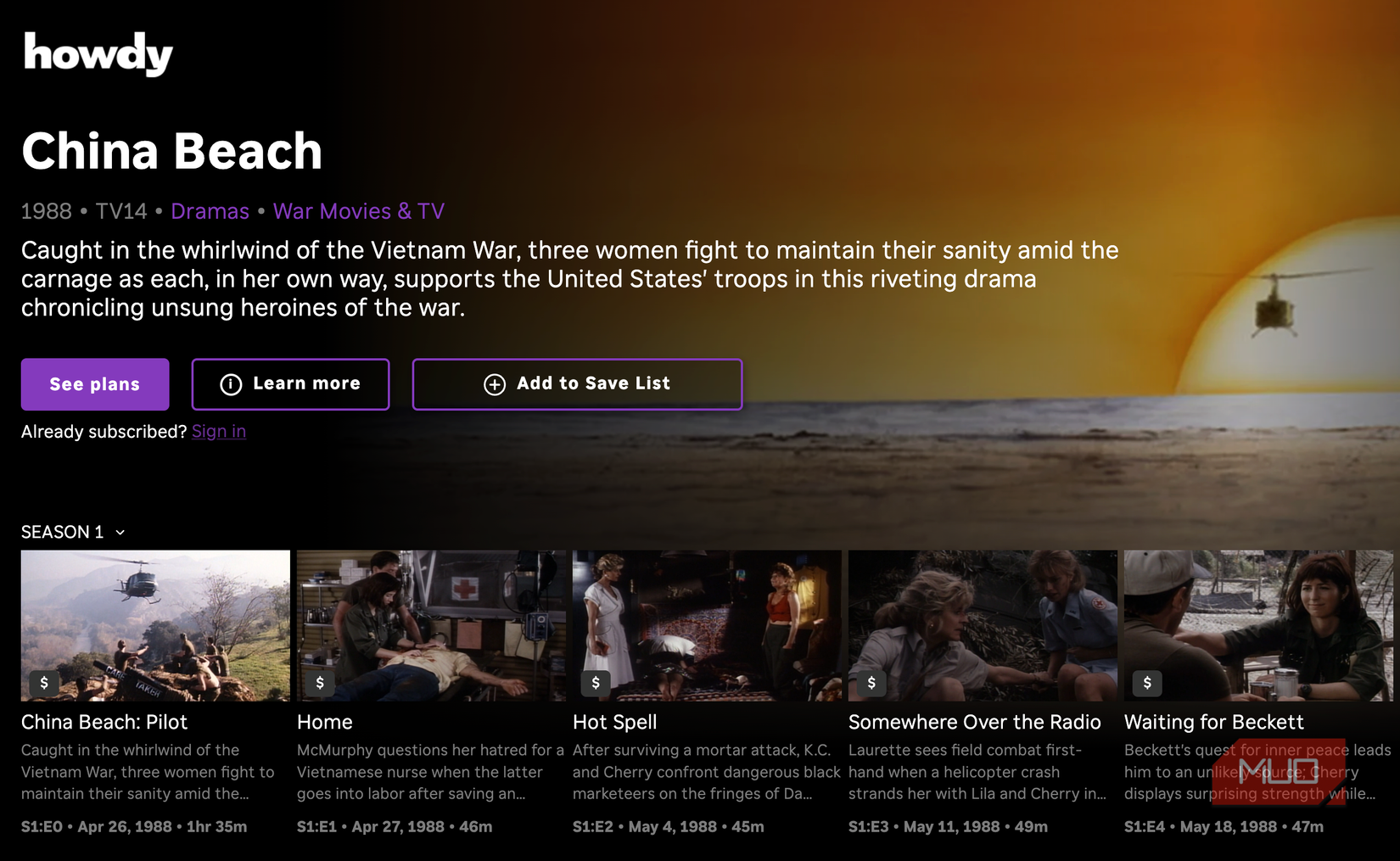
Task: Expand the SEASON 1 dropdown
Action: click(x=74, y=532)
